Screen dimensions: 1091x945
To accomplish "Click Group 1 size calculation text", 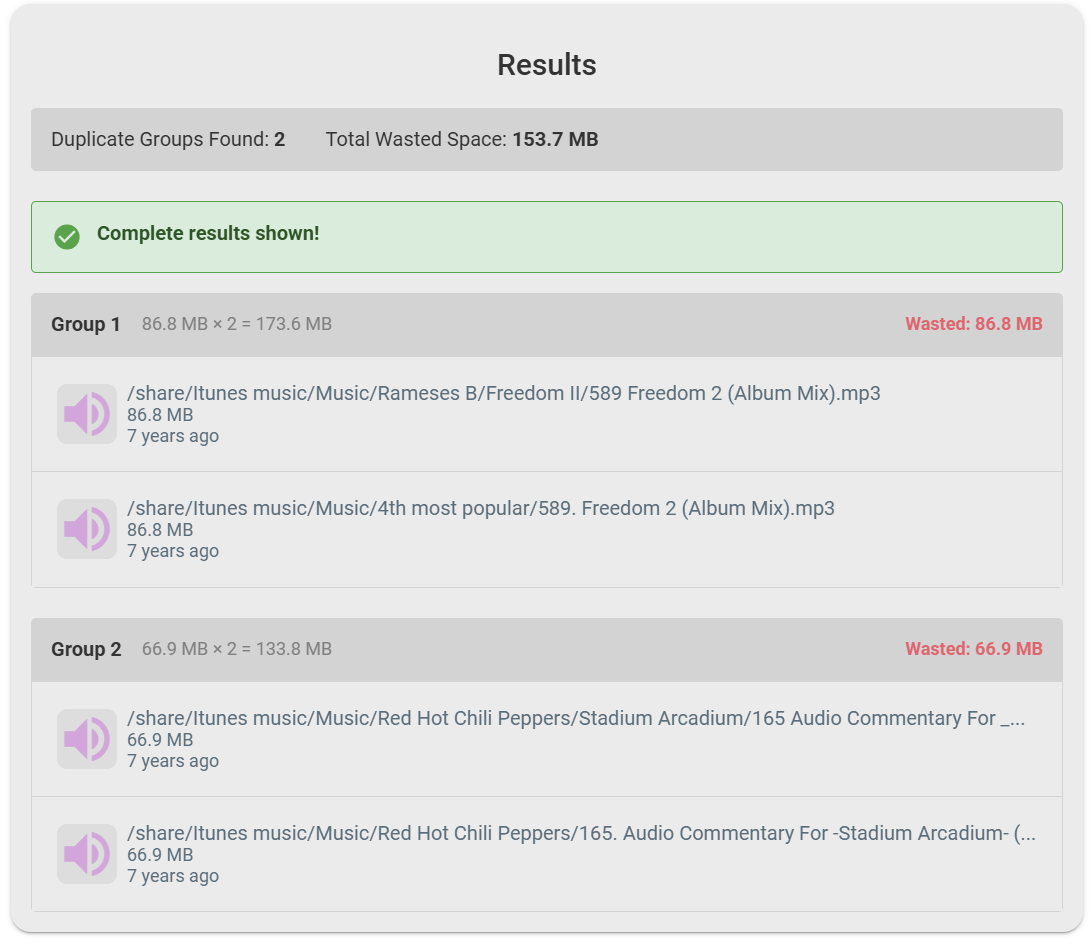I will point(237,324).
